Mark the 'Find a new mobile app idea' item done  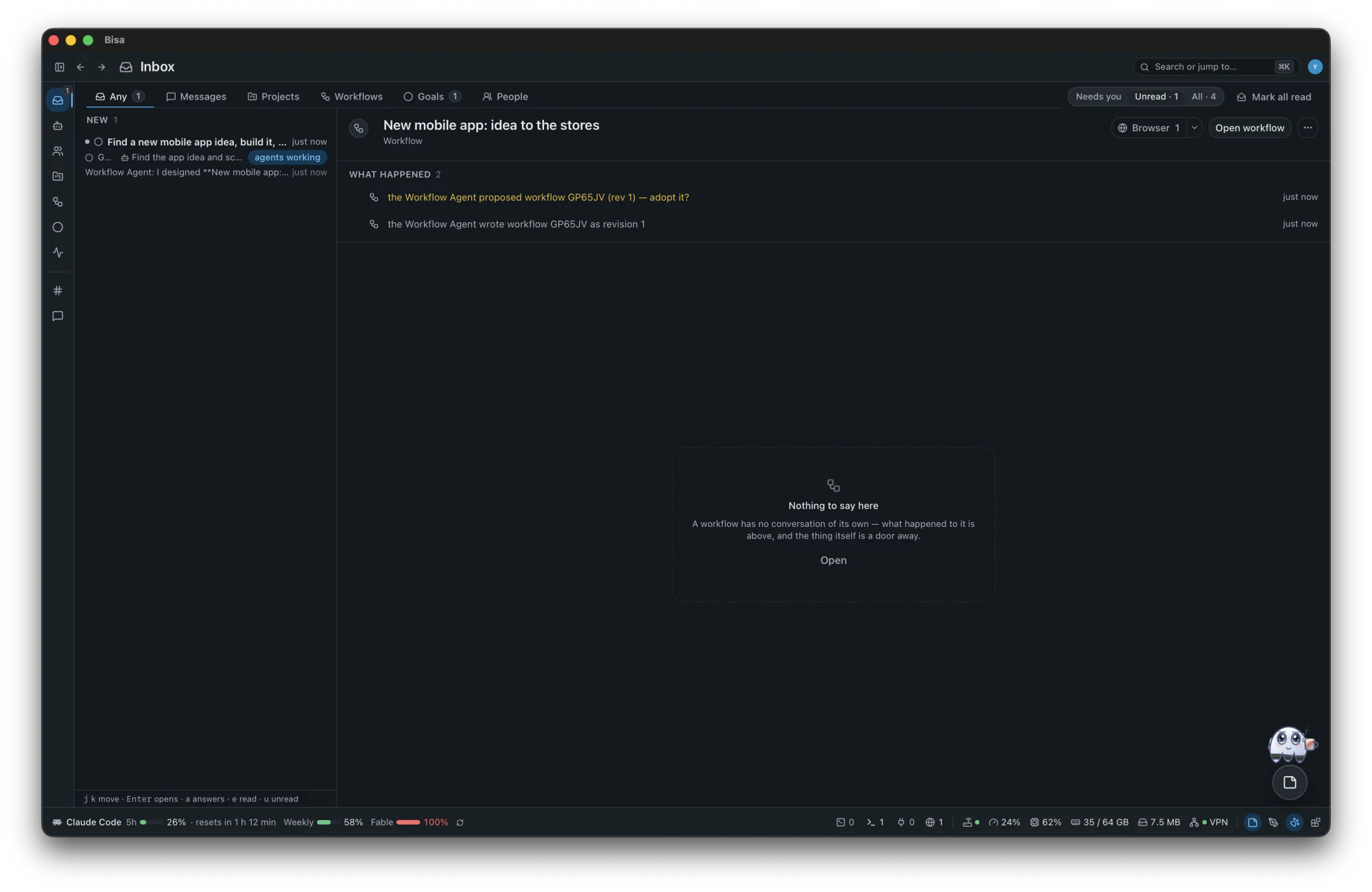click(x=98, y=142)
